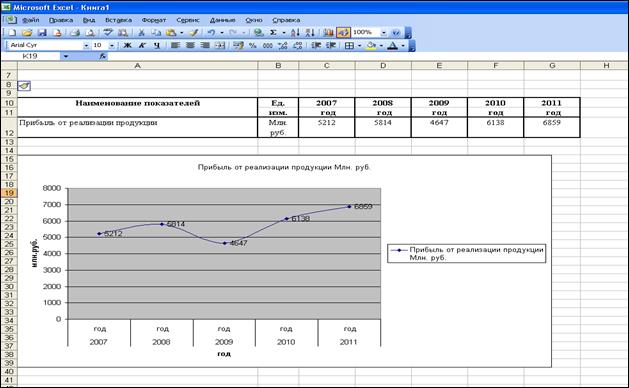This screenshot has height=388, width=629.
Task: Click the Format Painter brush icon
Action: (194, 33)
